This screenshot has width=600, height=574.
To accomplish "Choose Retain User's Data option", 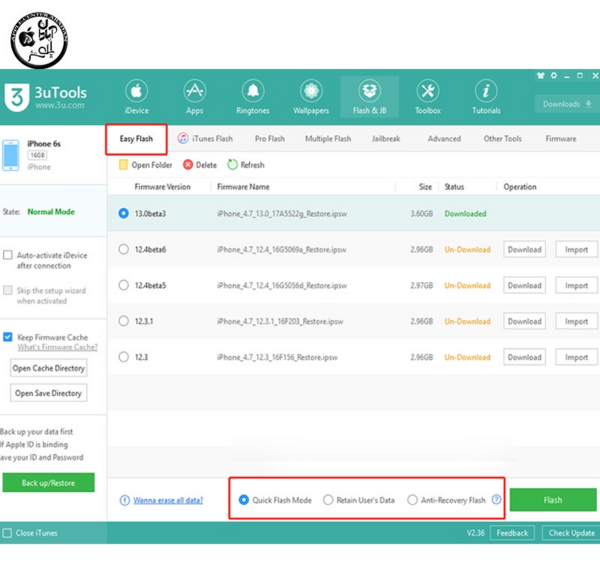I will point(328,500).
